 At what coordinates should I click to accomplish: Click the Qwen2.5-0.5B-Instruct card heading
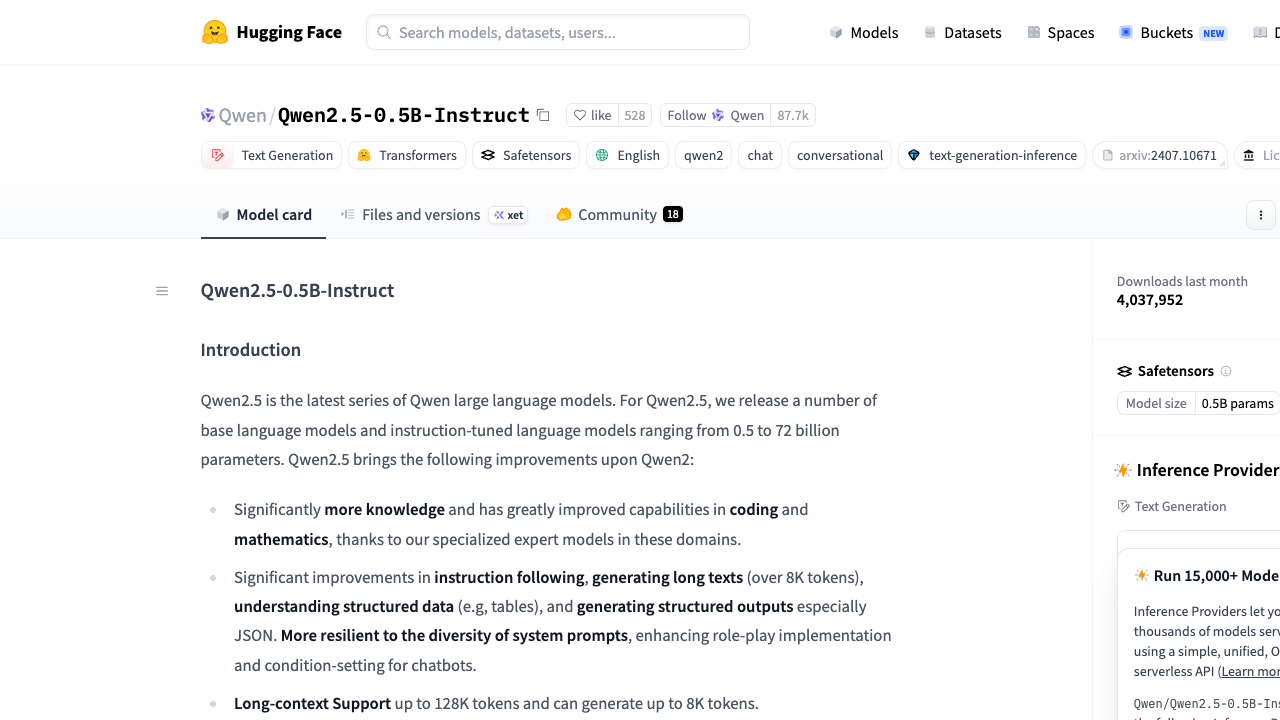pyautogui.click(x=297, y=290)
